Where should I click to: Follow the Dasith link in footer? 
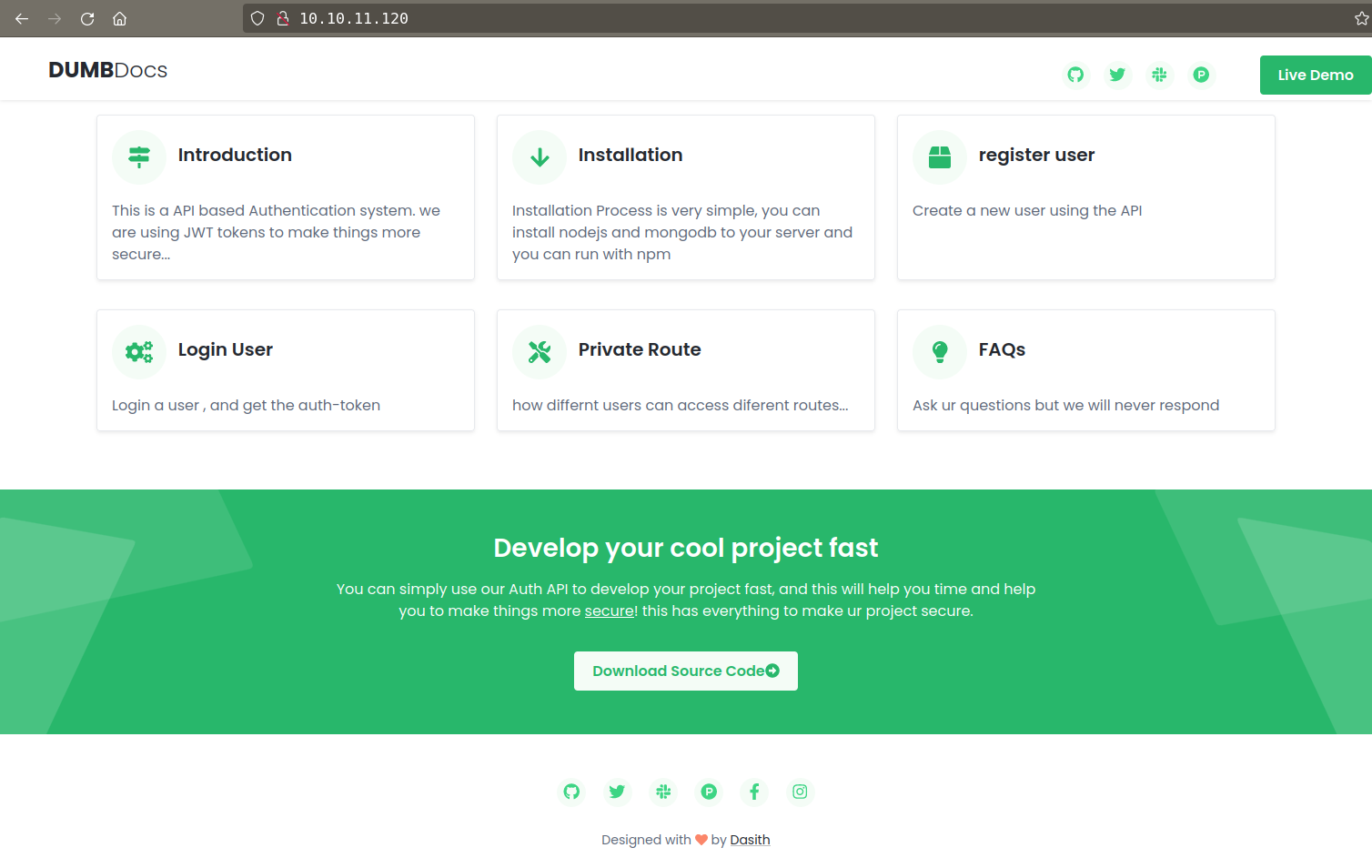[x=750, y=840]
